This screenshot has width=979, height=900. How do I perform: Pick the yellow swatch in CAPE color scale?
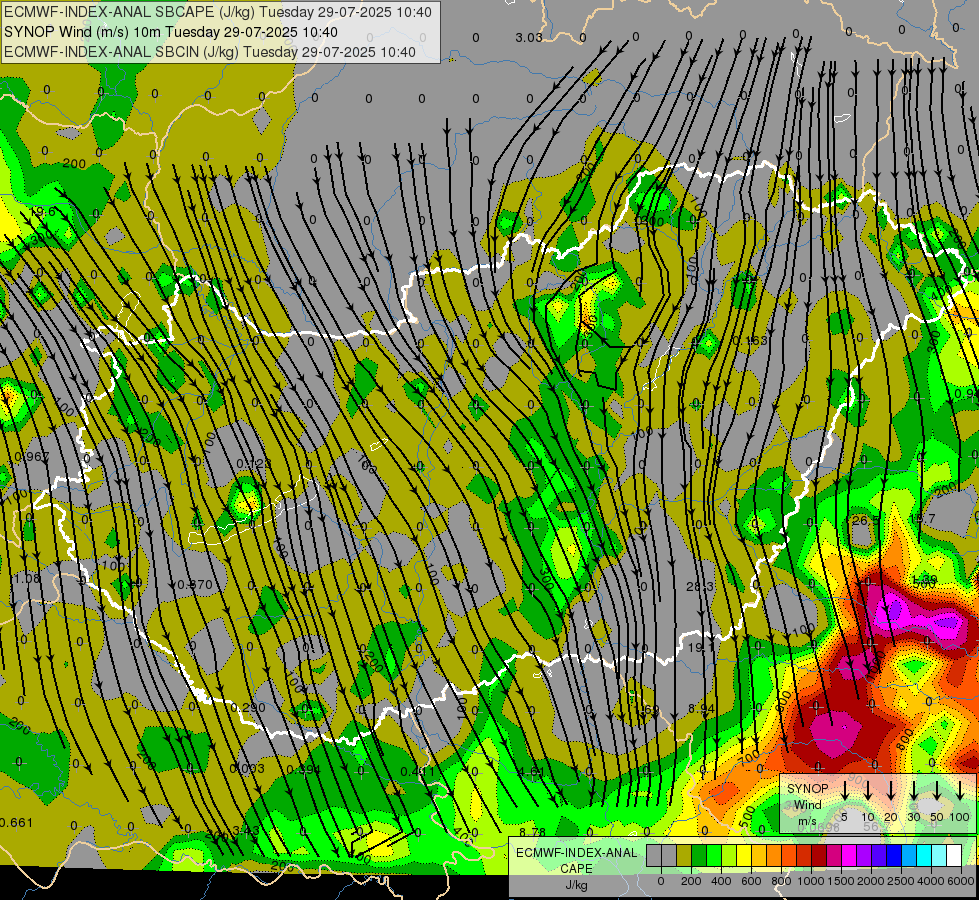[x=744, y=856]
